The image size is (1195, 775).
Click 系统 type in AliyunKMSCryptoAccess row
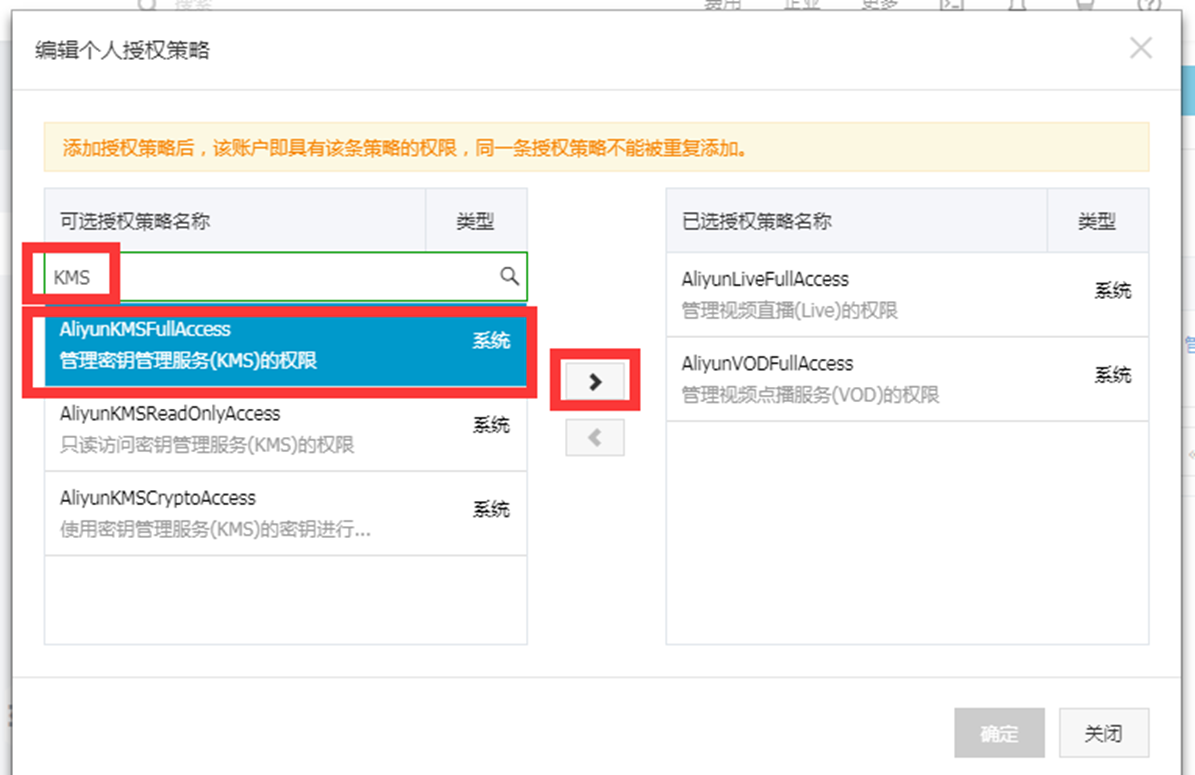click(x=492, y=509)
